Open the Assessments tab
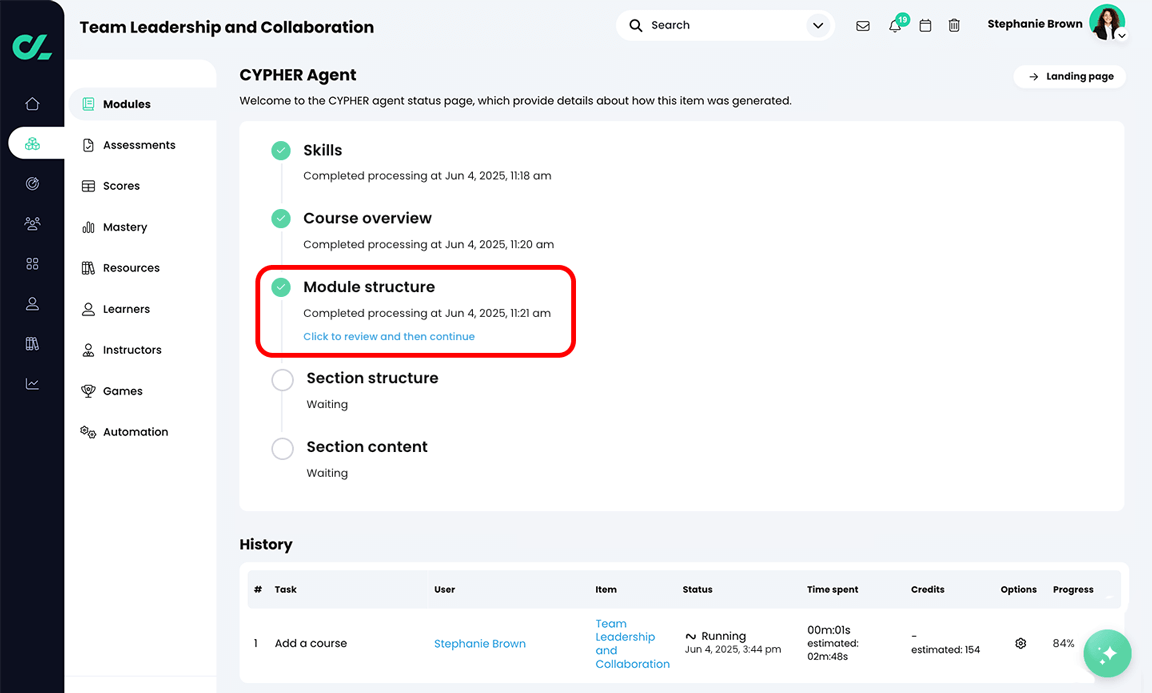The height and width of the screenshot is (693, 1152). [138, 145]
